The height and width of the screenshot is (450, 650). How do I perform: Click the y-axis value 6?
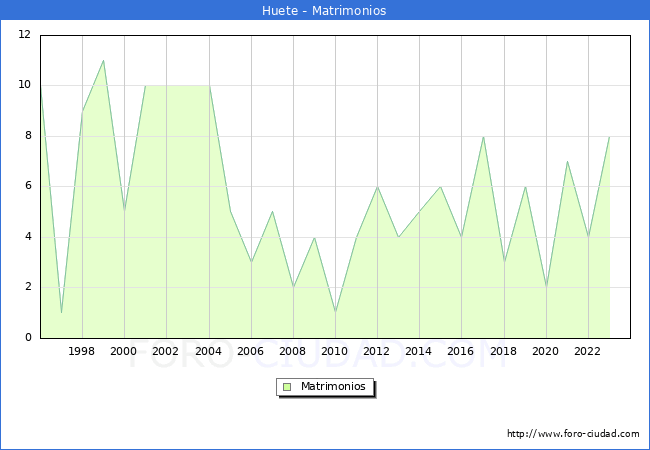click(x=28, y=186)
